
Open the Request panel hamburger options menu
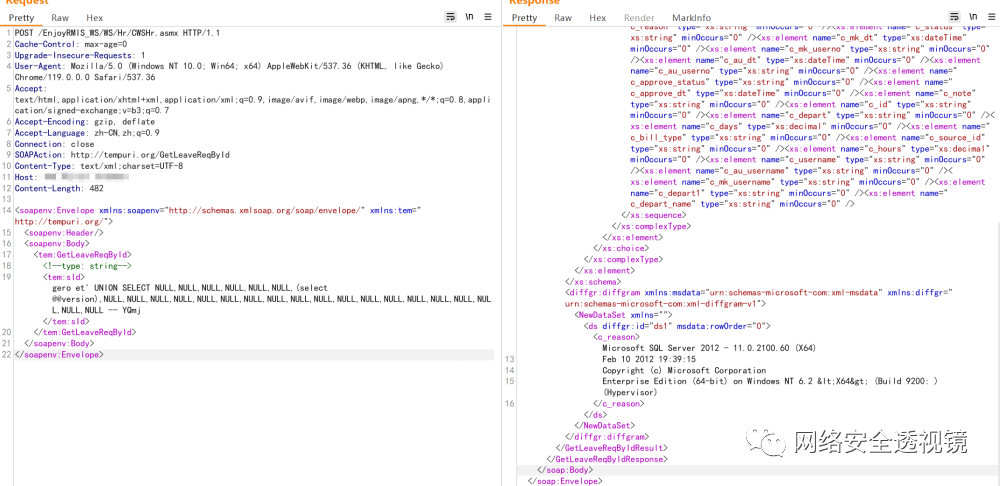point(488,17)
